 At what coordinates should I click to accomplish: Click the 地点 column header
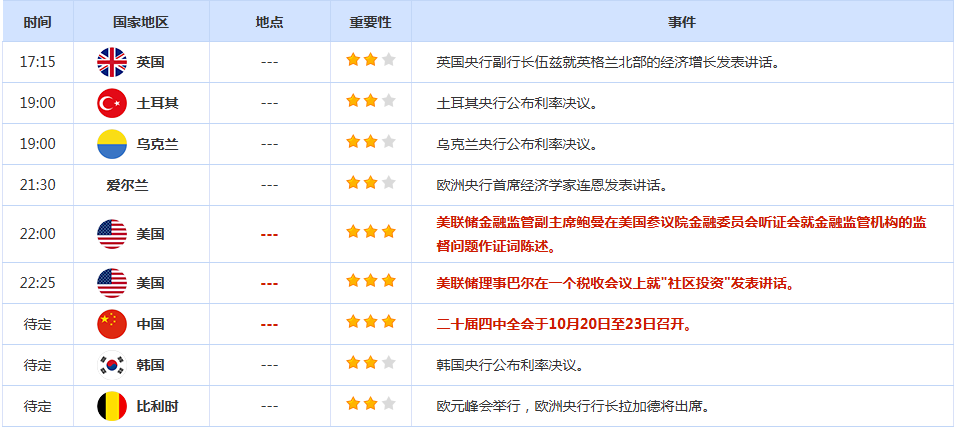269,21
